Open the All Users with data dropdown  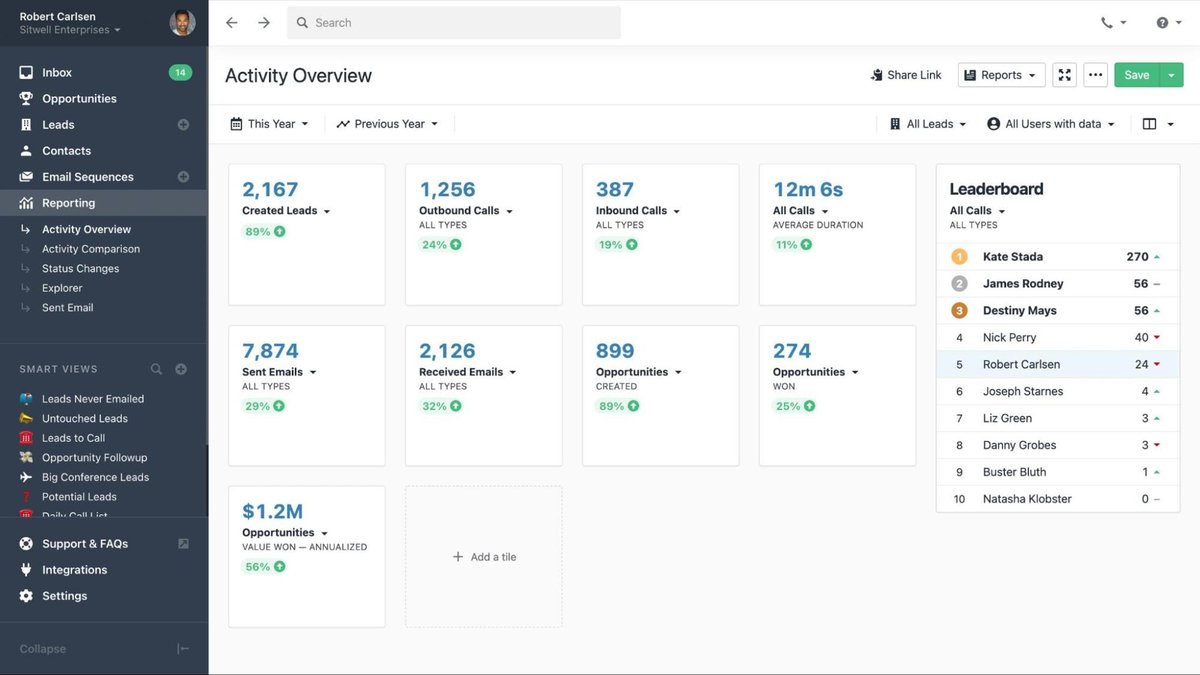tap(1051, 124)
